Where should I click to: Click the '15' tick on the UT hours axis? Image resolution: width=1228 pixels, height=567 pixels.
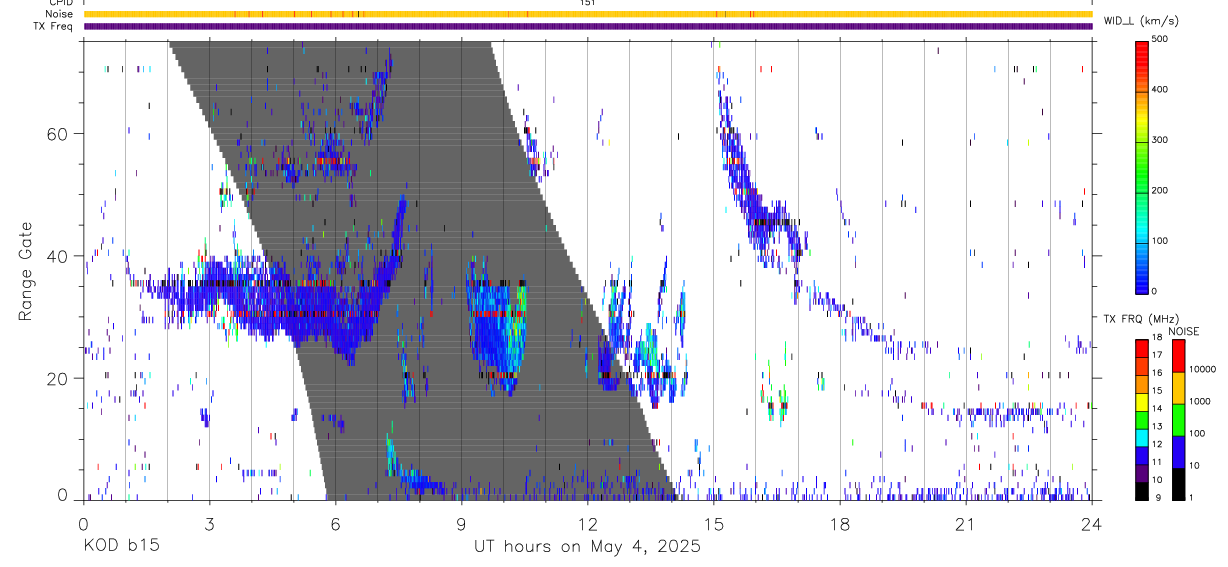pyautogui.click(x=713, y=525)
